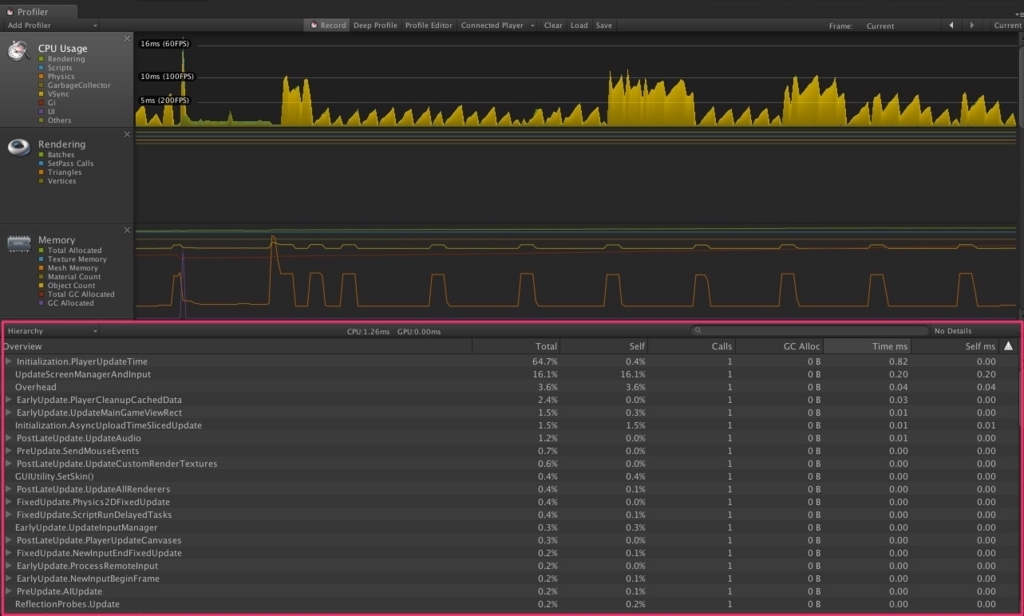Close the Memory profiler module
1024x616 pixels.
tap(127, 230)
